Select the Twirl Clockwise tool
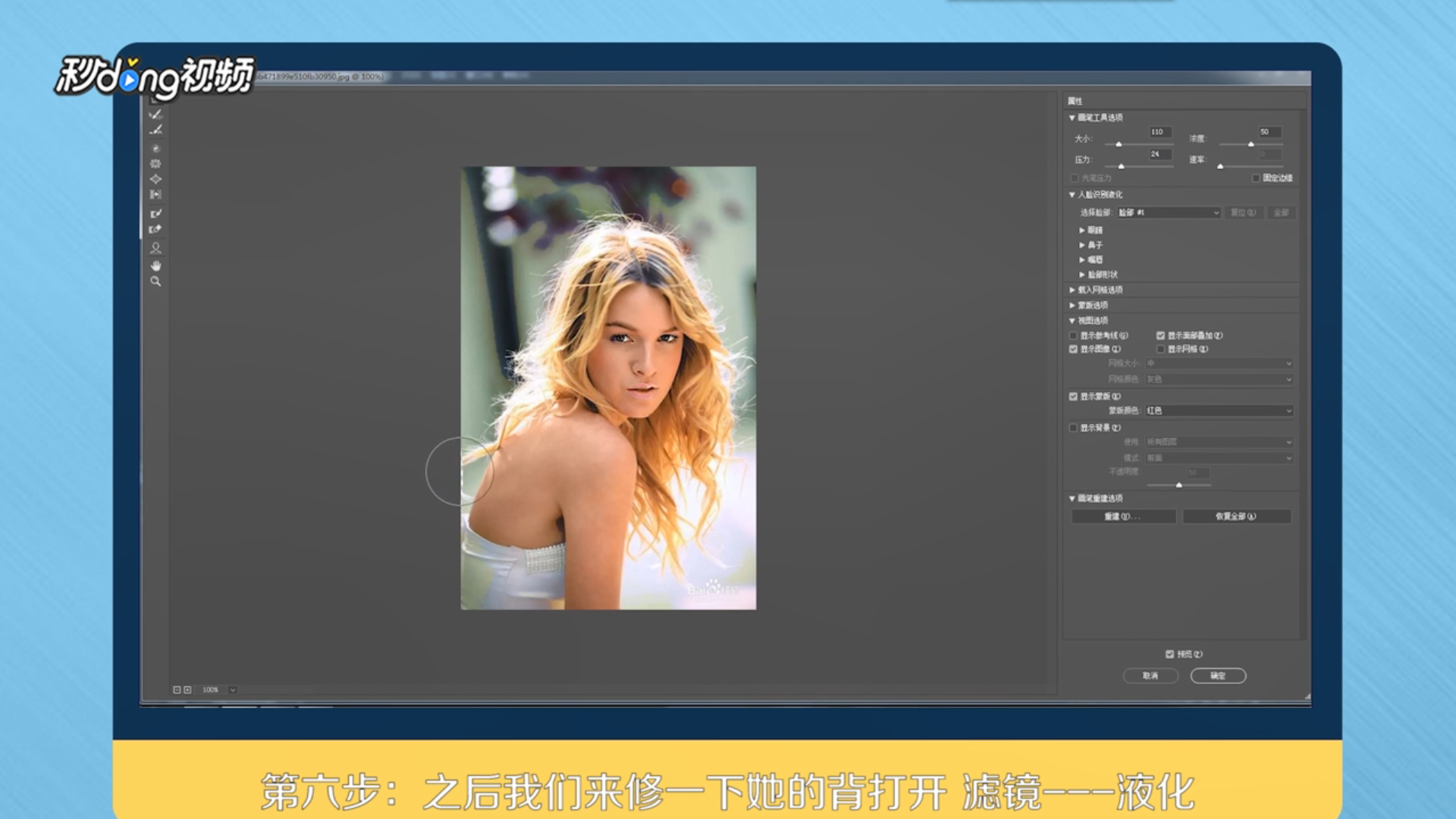The image size is (1456, 819). coord(155,149)
